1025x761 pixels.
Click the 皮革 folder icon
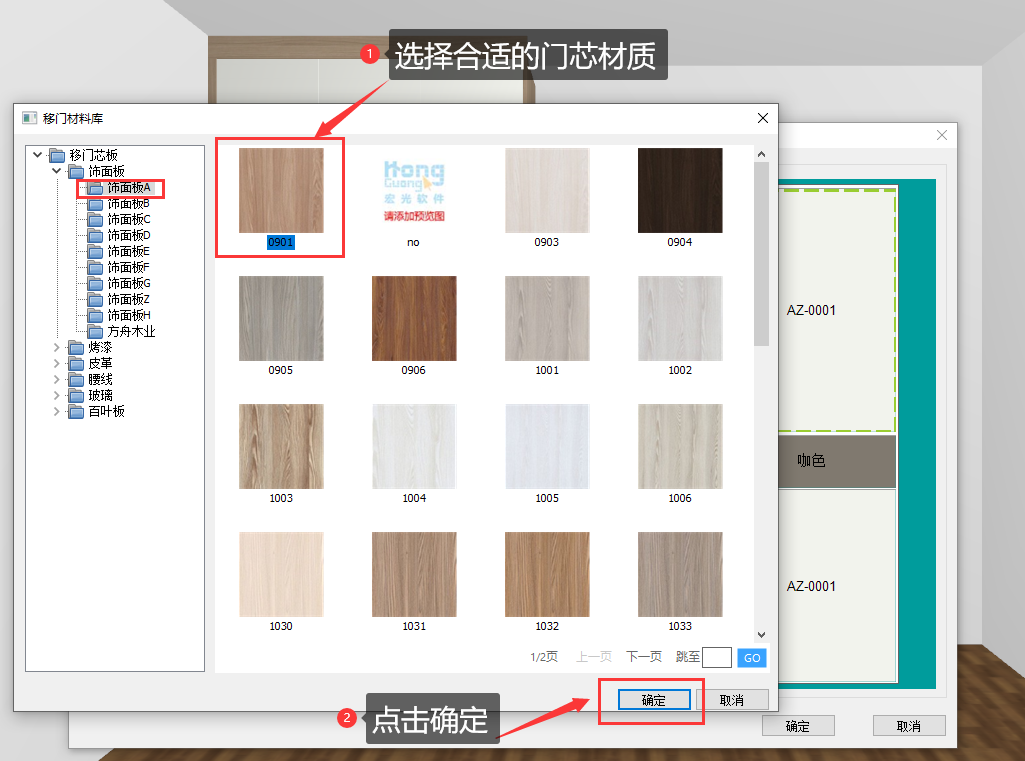click(76, 364)
